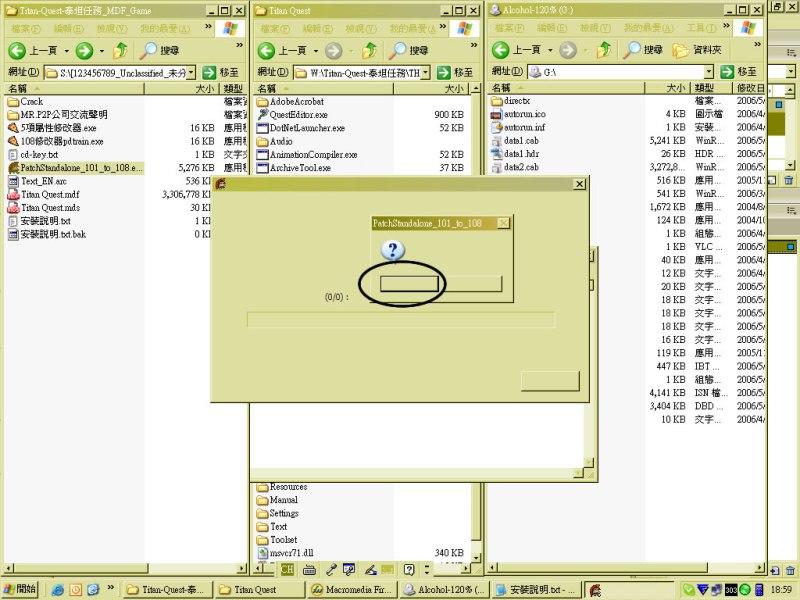
Task: Select Text_EN.arc file
Action: [x=37, y=181]
